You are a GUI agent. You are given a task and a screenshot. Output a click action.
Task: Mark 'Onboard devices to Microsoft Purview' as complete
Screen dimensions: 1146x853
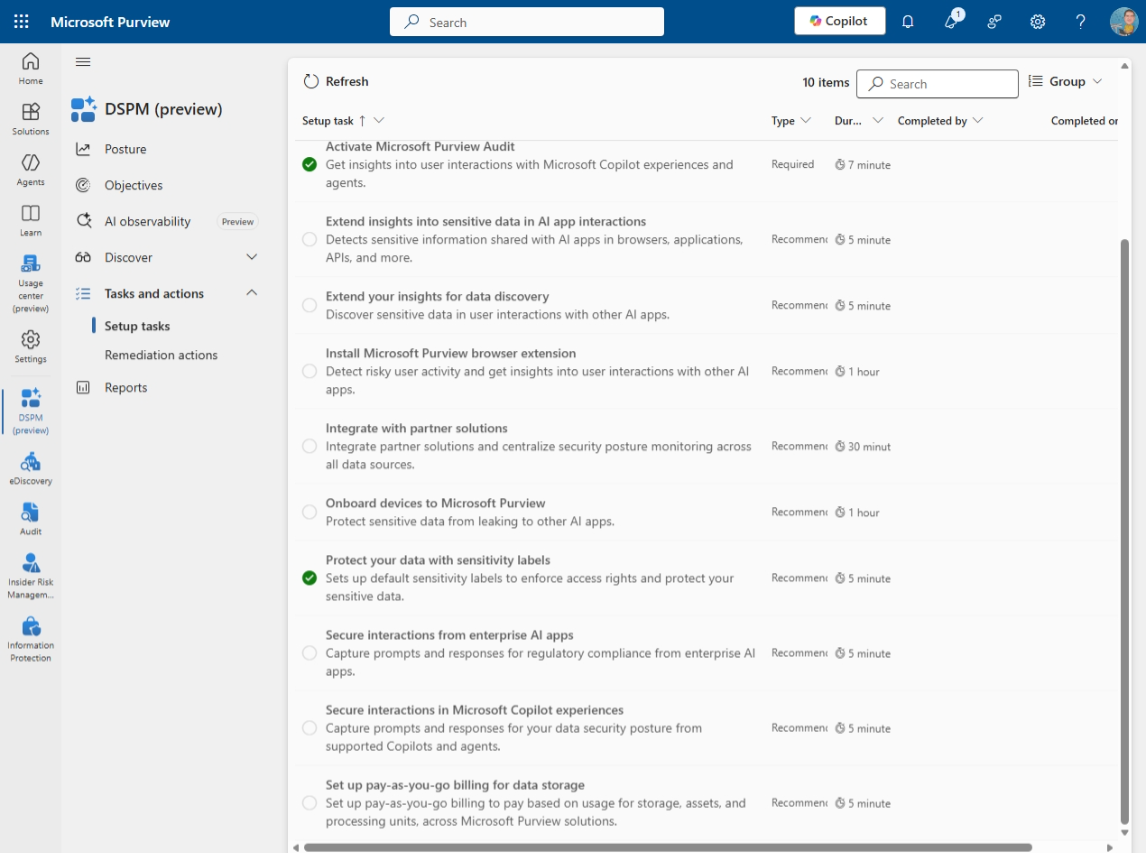coord(309,511)
